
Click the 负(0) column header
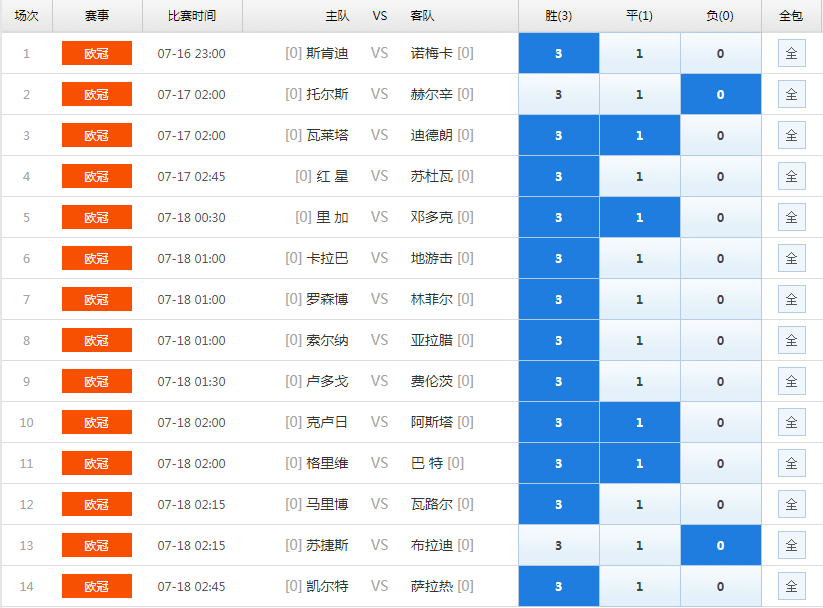[720, 16]
